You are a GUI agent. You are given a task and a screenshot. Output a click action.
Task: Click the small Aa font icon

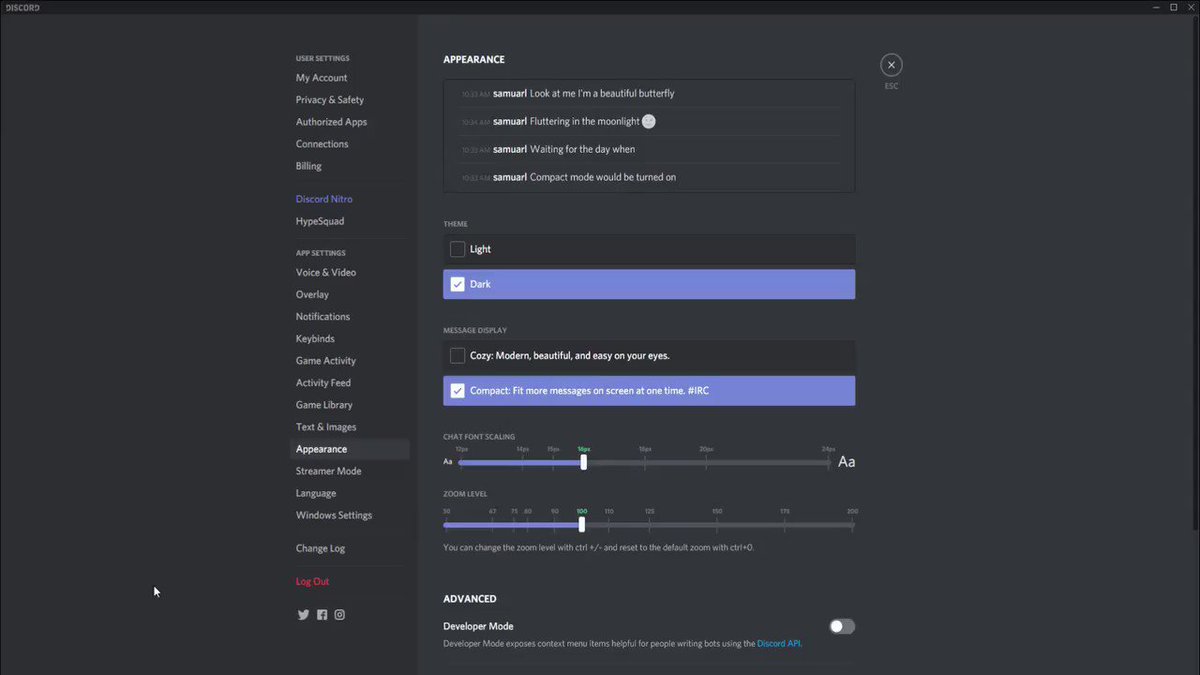coord(448,462)
